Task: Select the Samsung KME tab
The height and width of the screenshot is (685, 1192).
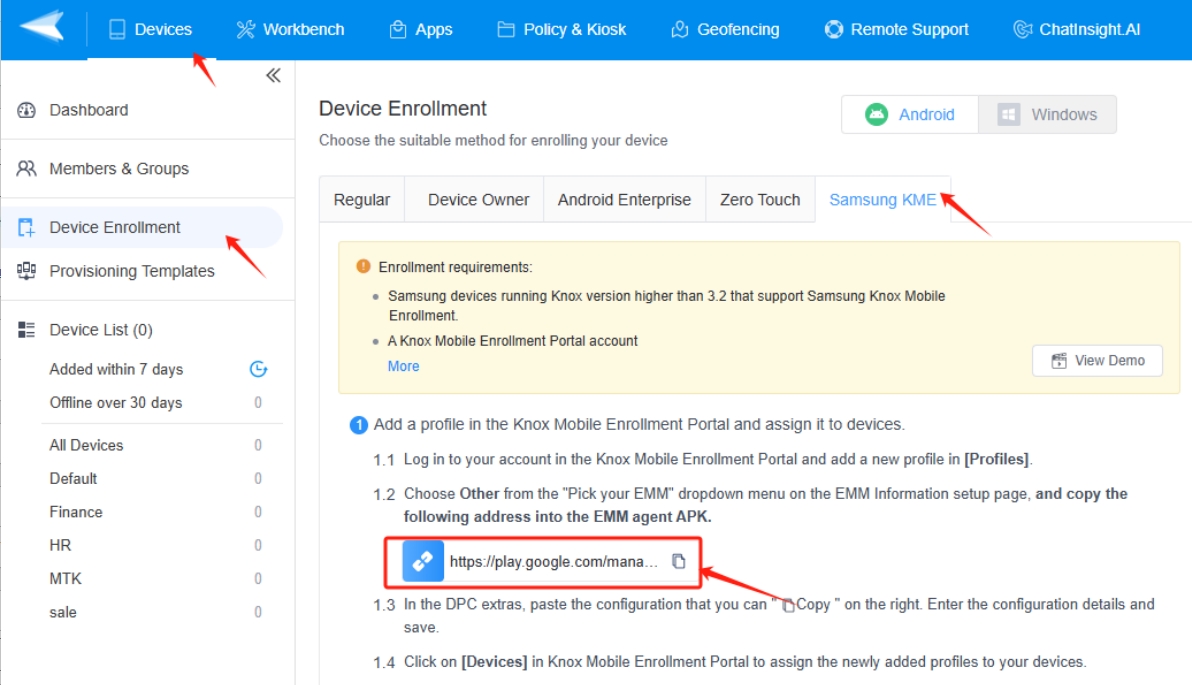Action: click(x=883, y=200)
